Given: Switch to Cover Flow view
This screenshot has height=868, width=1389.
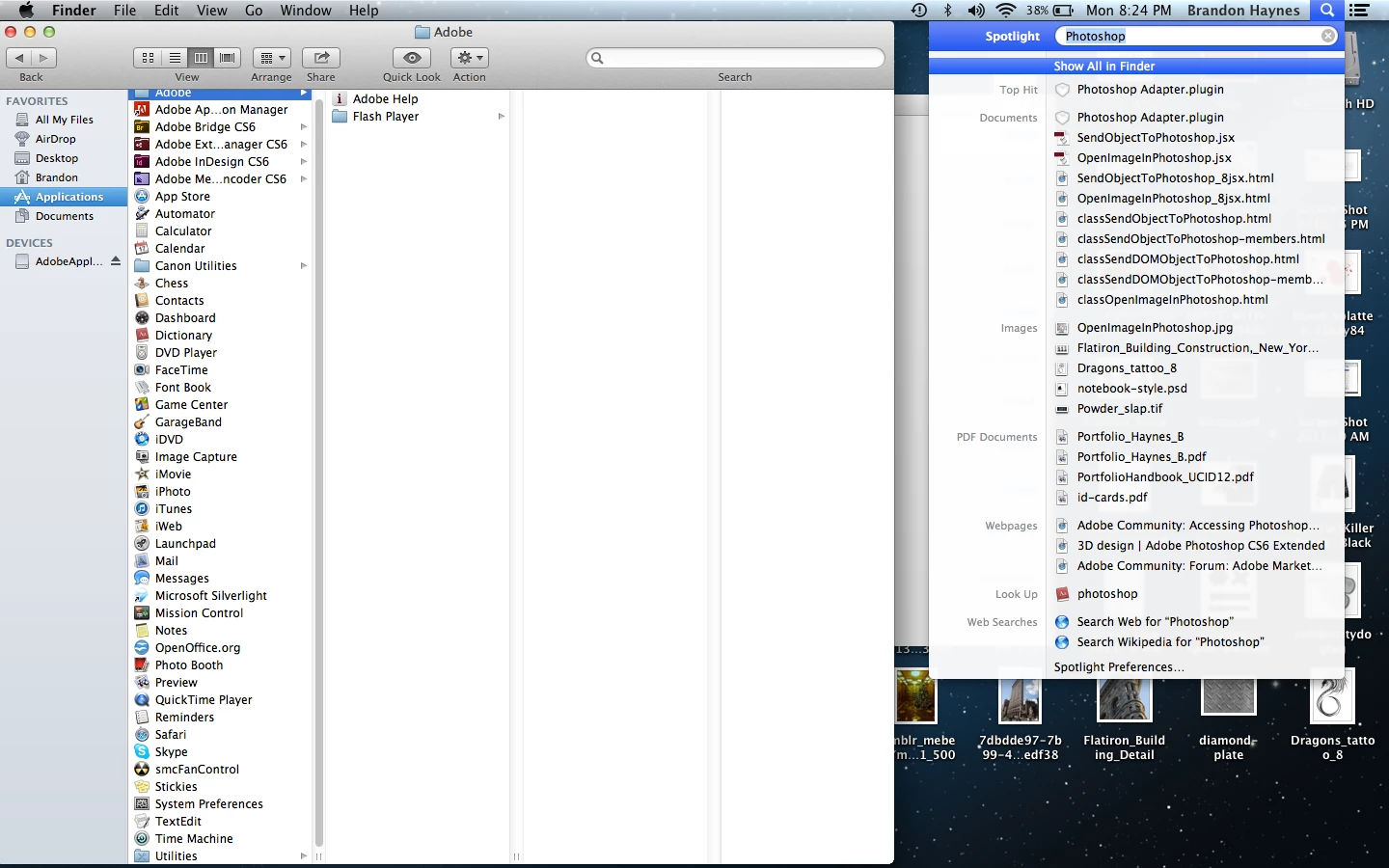Looking at the screenshot, I should point(228,58).
